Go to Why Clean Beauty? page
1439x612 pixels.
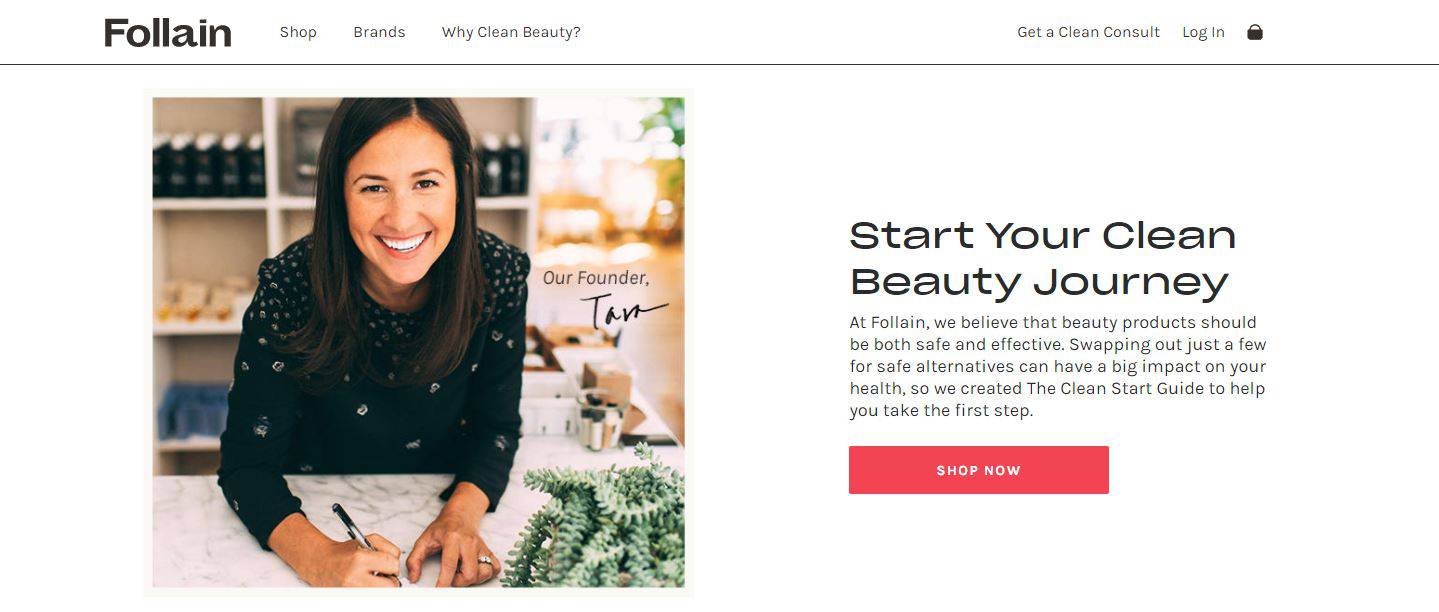point(511,32)
